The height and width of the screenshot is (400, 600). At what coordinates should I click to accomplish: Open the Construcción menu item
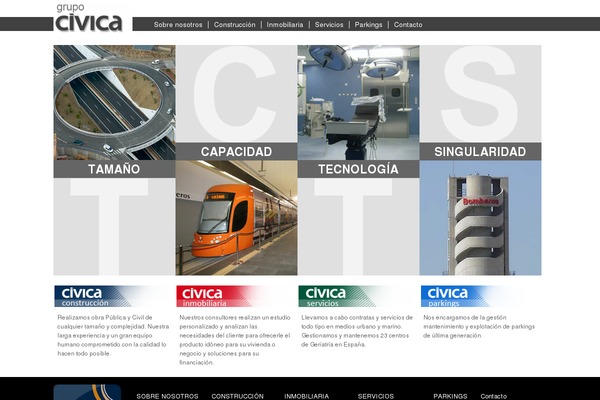(235, 24)
